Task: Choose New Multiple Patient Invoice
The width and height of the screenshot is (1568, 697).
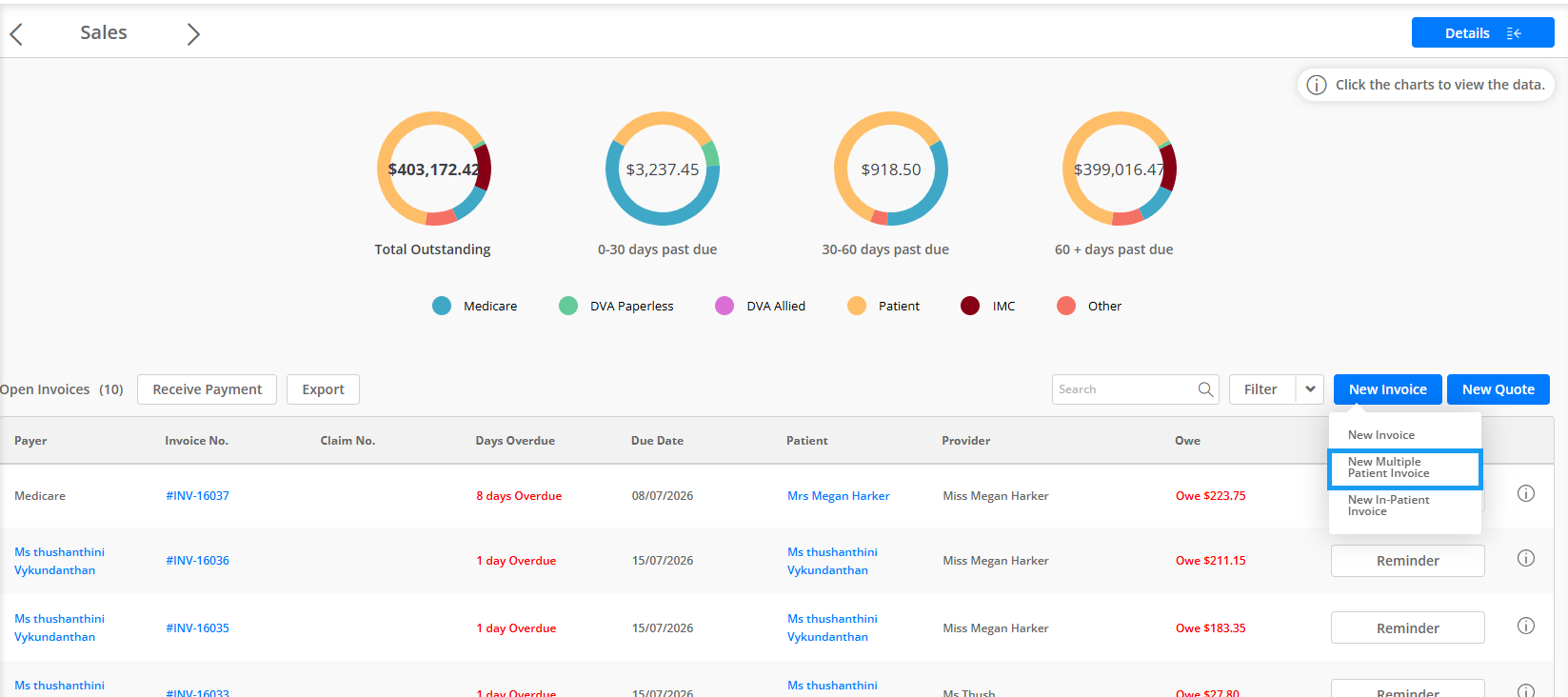Action: (1404, 468)
